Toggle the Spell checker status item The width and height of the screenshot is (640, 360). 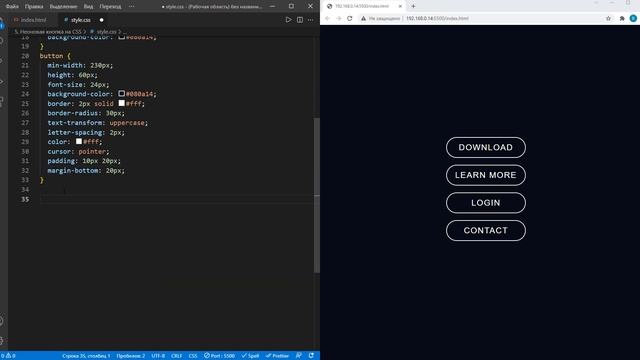pyautogui.click(x=250, y=356)
